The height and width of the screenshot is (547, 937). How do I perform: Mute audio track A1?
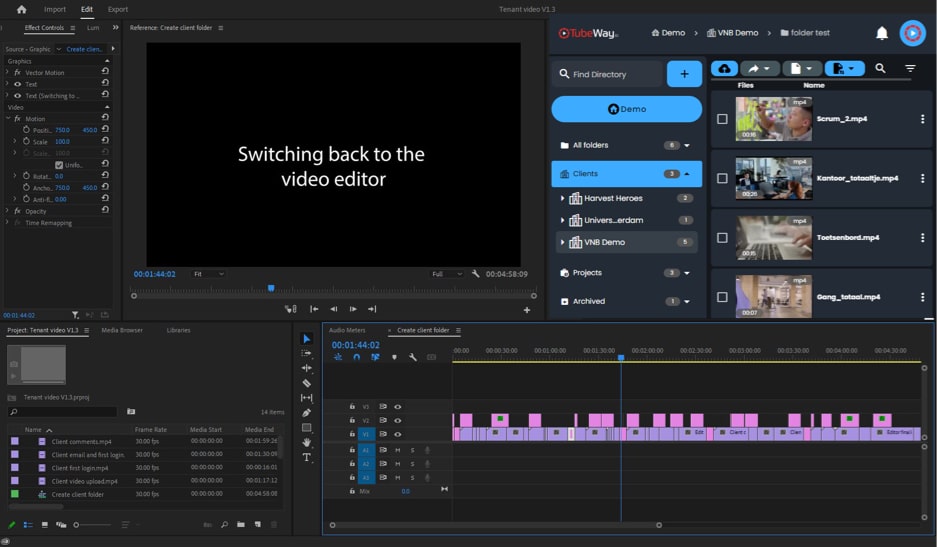397,450
